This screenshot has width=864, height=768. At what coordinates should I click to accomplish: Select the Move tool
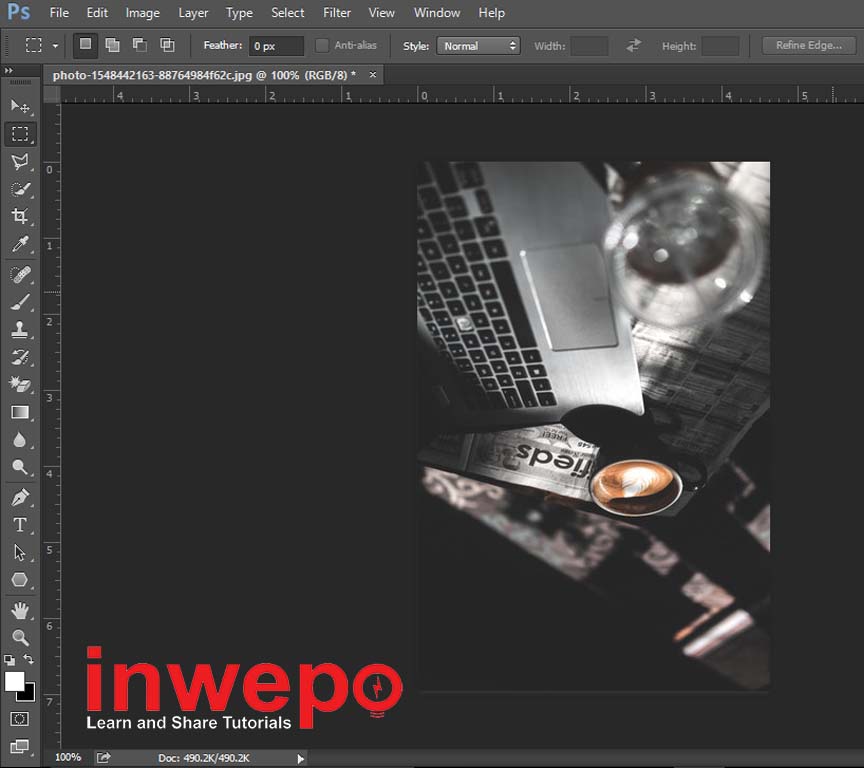click(x=19, y=106)
